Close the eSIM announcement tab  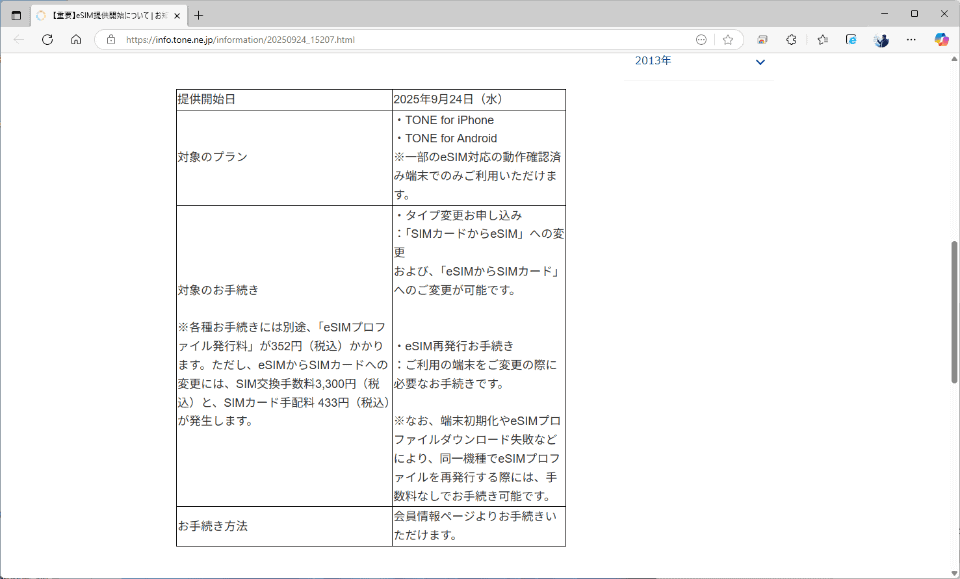pyautogui.click(x=177, y=16)
